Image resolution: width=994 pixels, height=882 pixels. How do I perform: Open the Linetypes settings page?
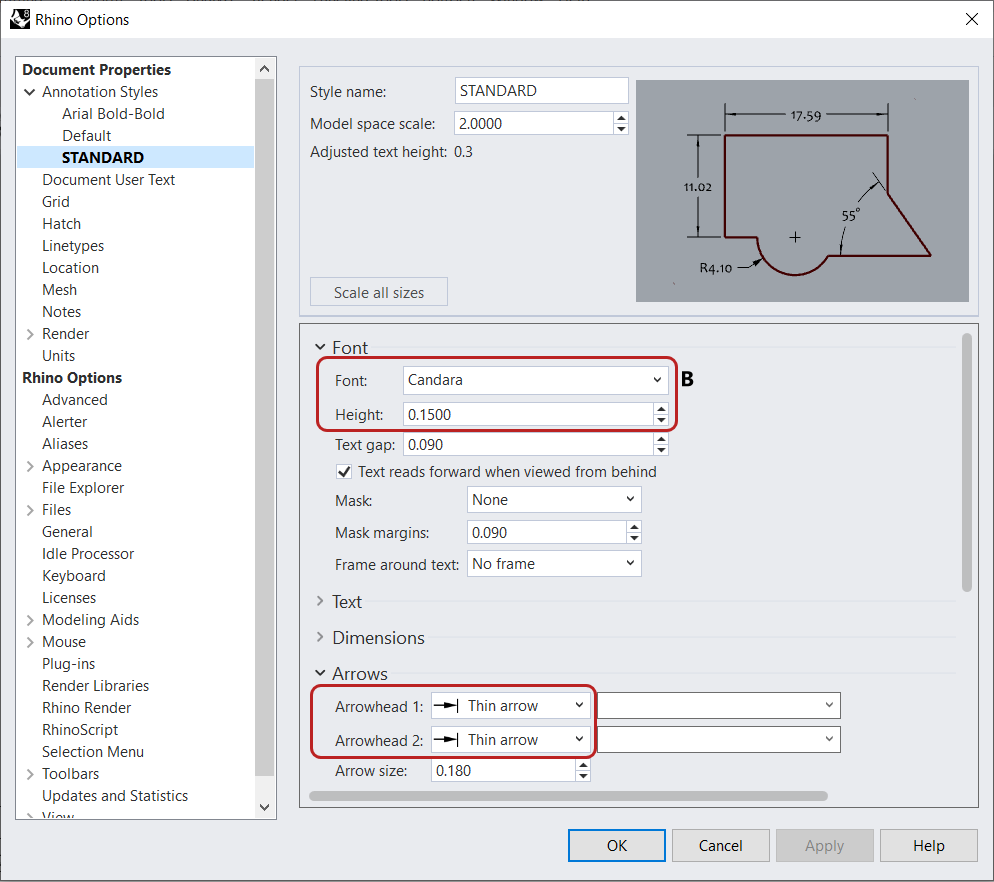[73, 246]
